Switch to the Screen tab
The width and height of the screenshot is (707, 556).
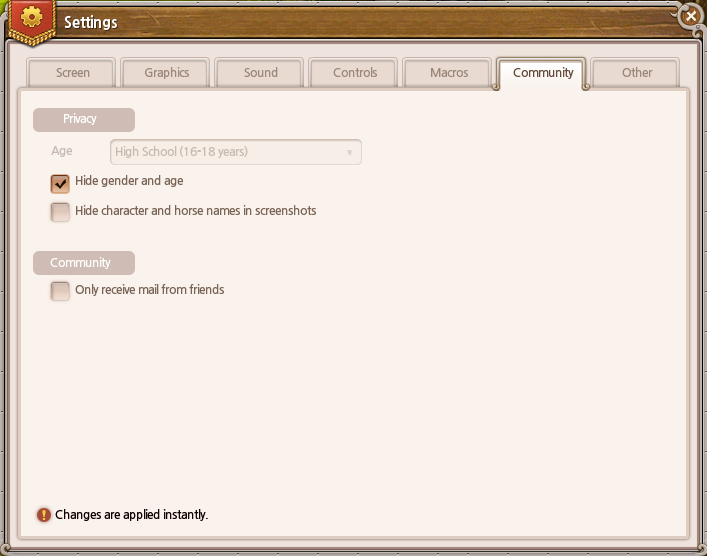pos(71,73)
